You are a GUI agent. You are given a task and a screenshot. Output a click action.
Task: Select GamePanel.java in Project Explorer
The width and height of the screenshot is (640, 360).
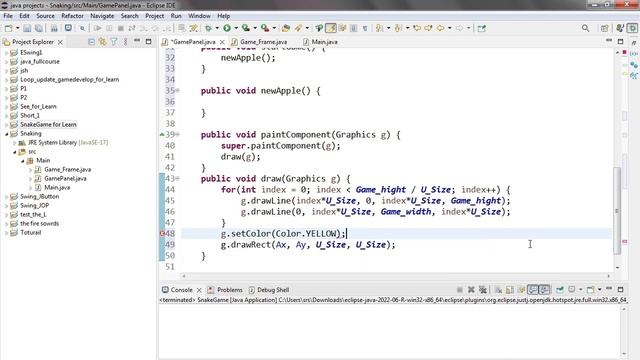[65, 178]
